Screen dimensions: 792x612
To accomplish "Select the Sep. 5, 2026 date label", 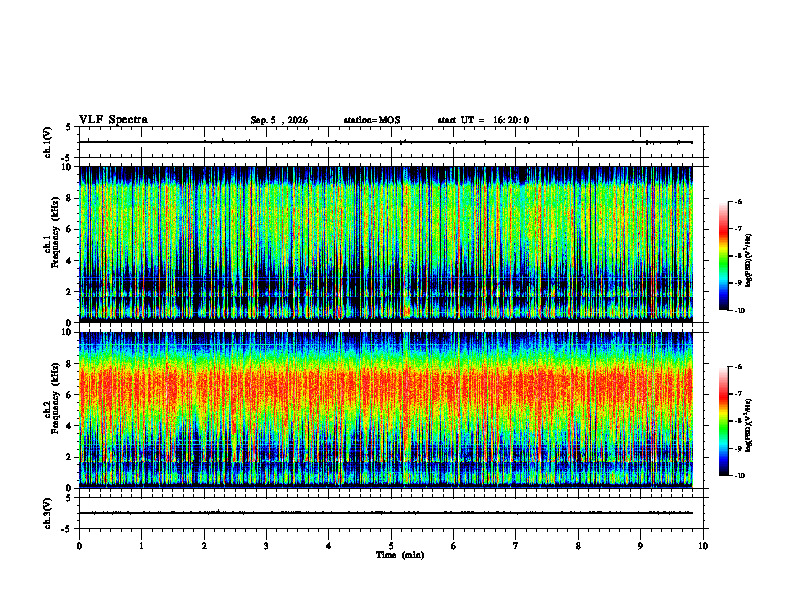I will (279, 120).
